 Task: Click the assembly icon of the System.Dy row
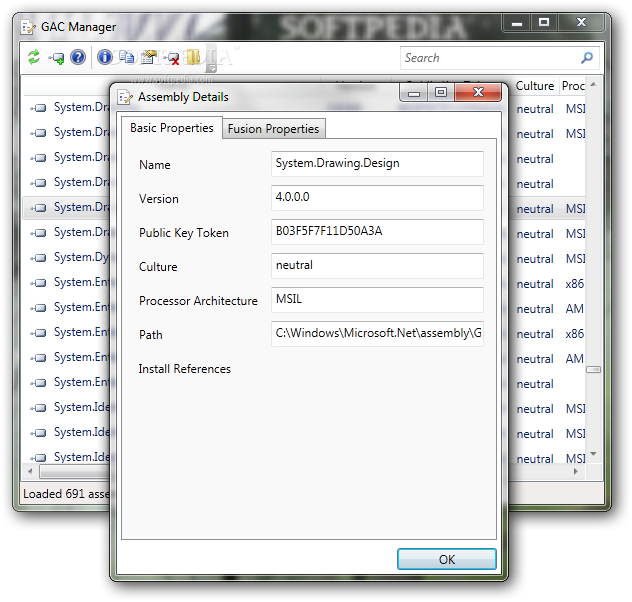point(38,258)
